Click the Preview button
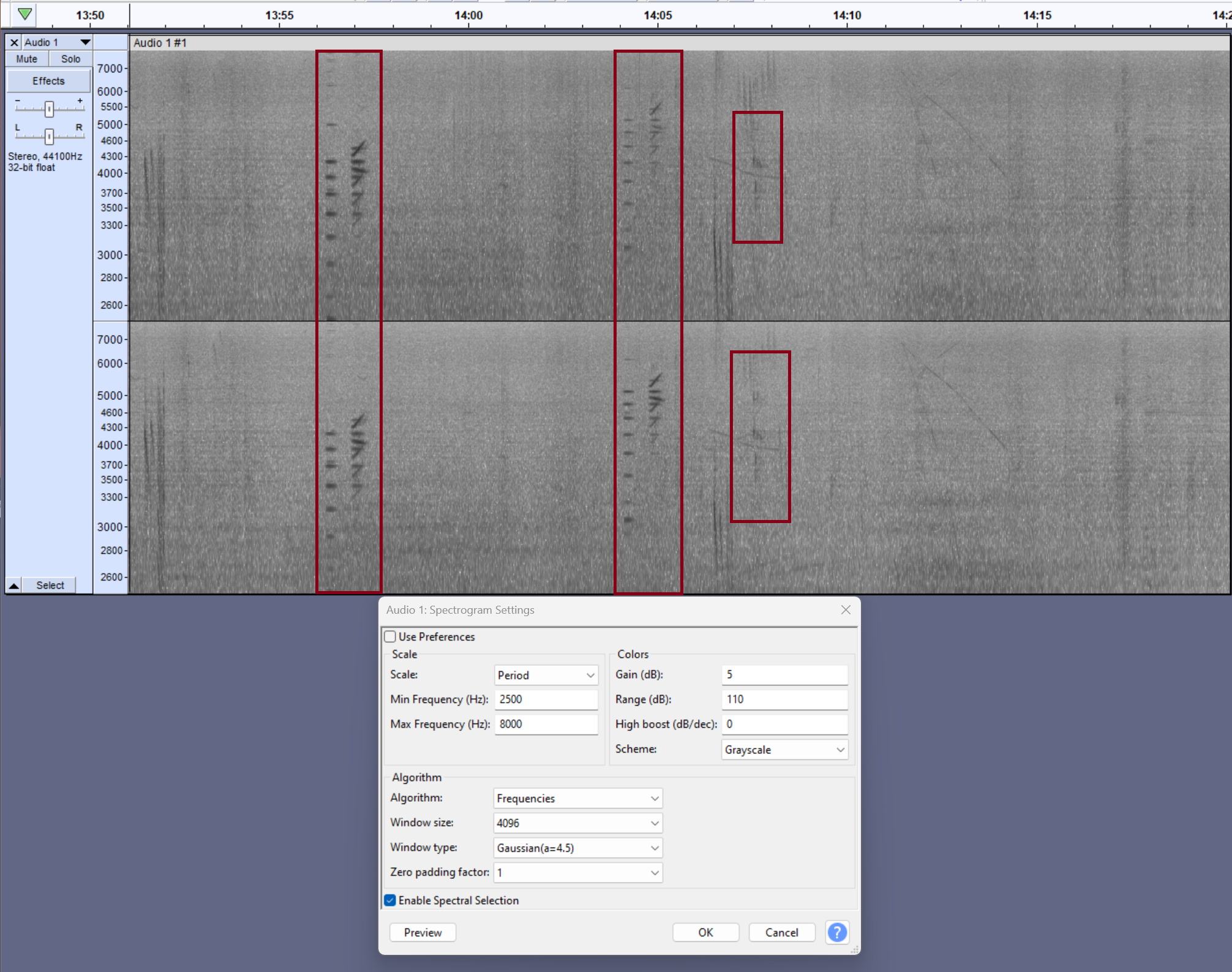This screenshot has width=1232, height=972. point(423,932)
